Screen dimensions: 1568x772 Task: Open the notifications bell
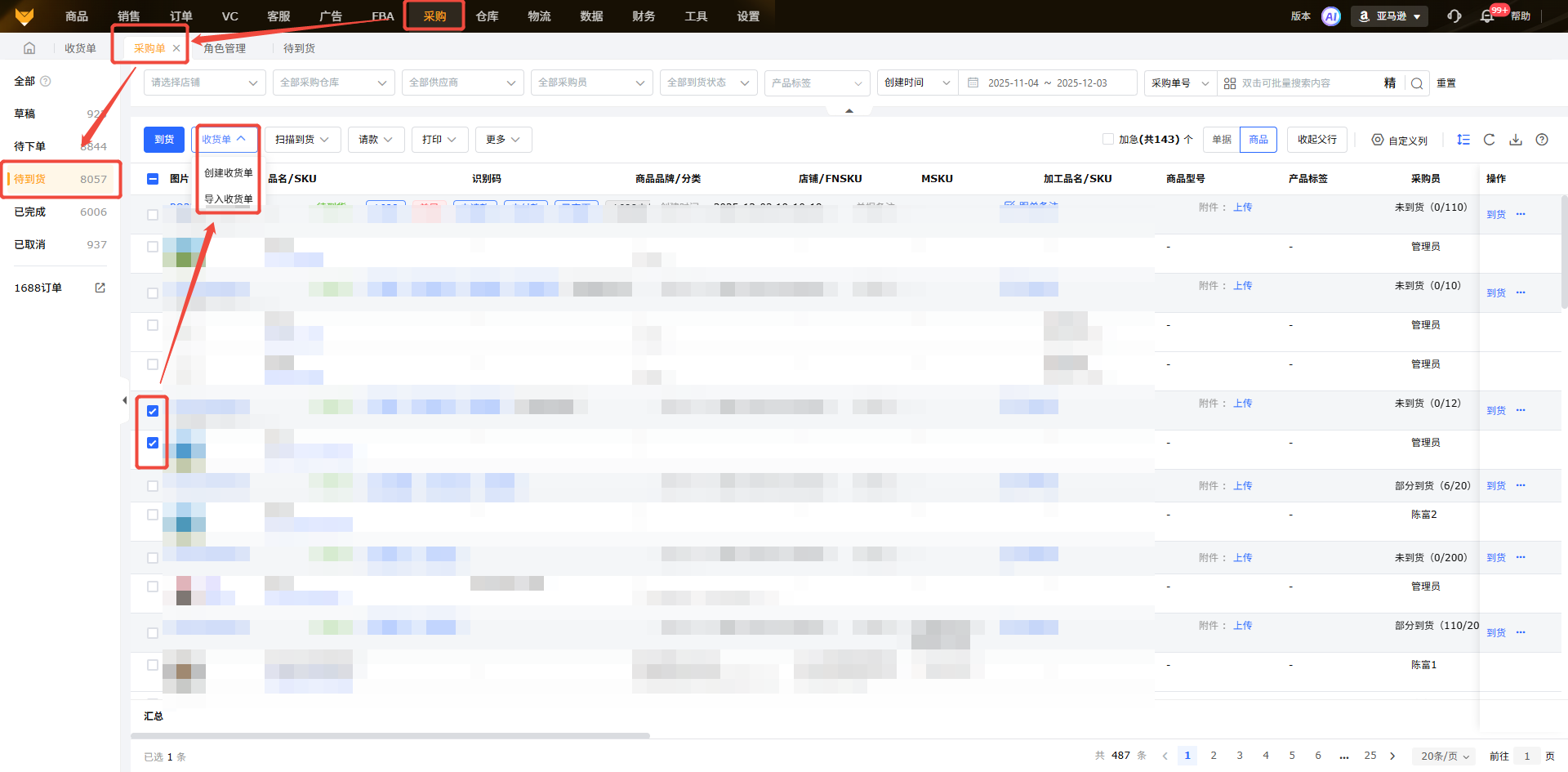point(1487,16)
